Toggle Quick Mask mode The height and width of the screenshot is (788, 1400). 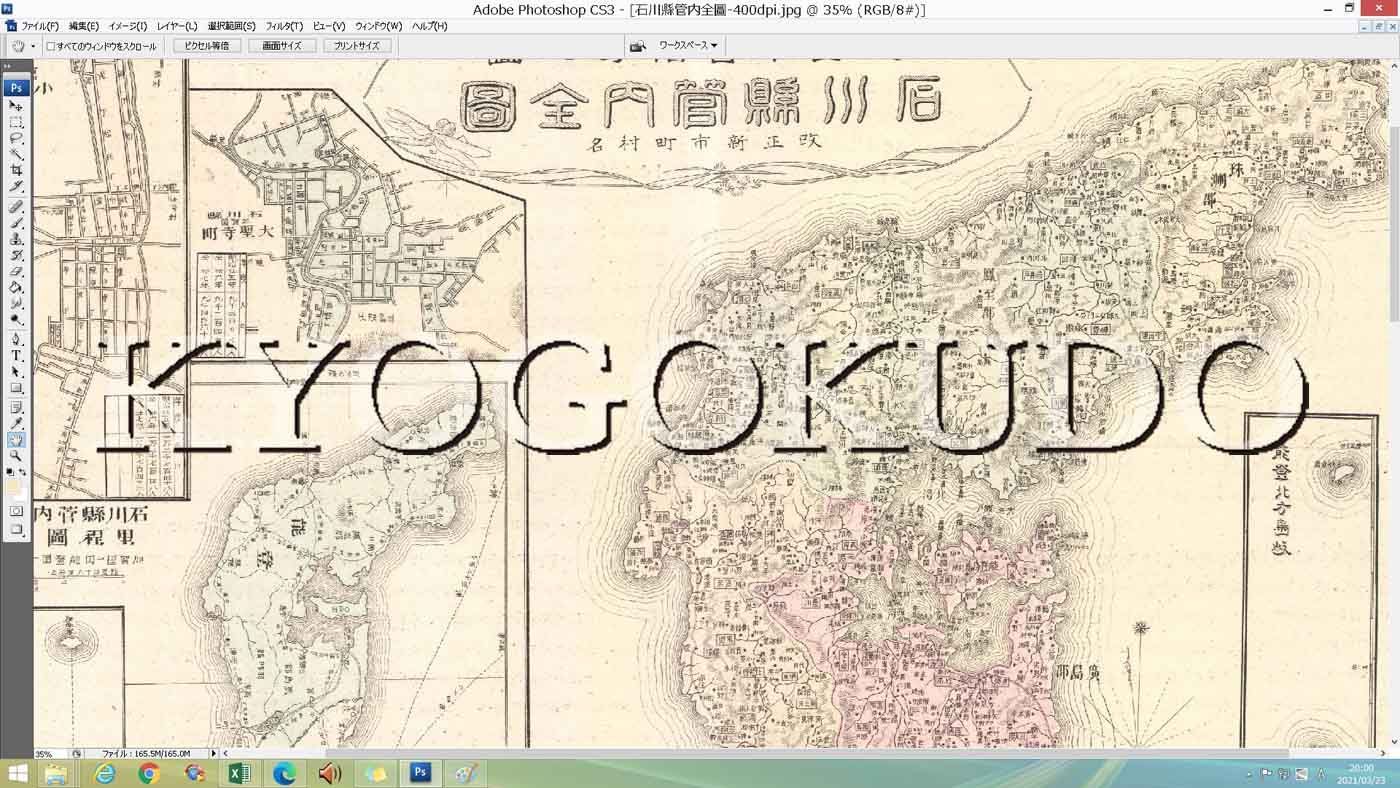coord(16,511)
